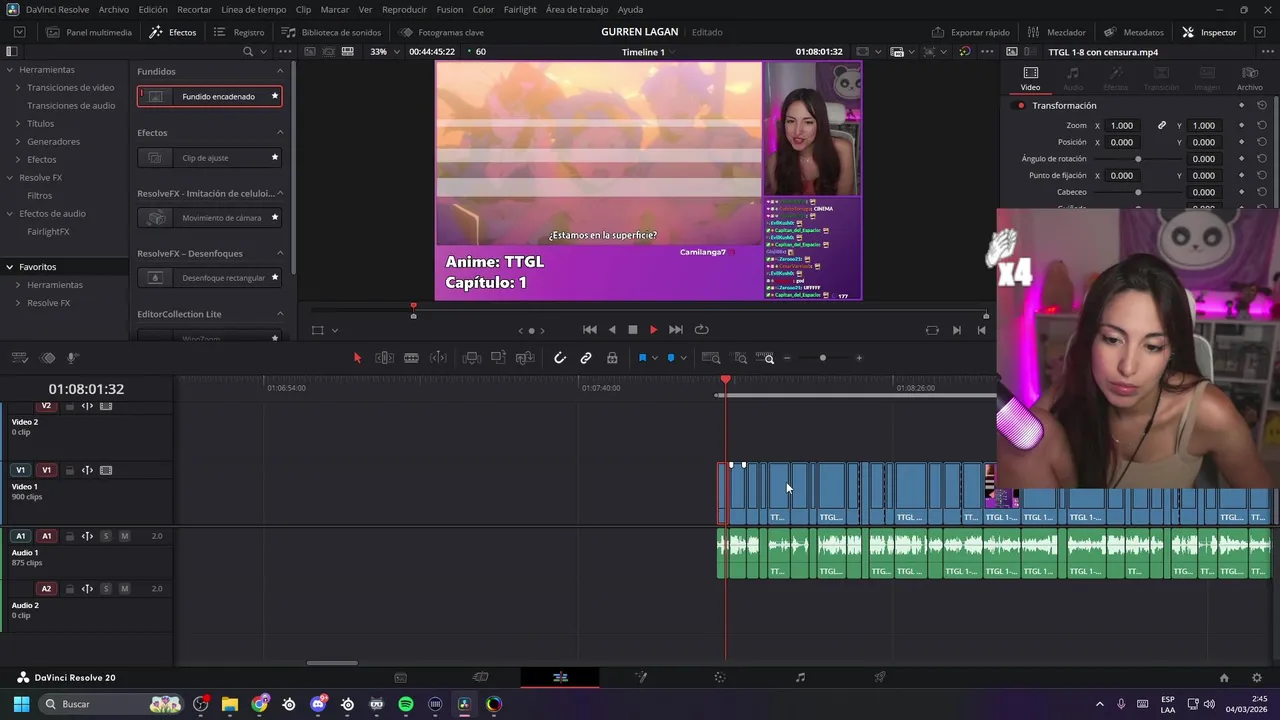
Task: Toggle loop playback icon
Action: coord(702,330)
